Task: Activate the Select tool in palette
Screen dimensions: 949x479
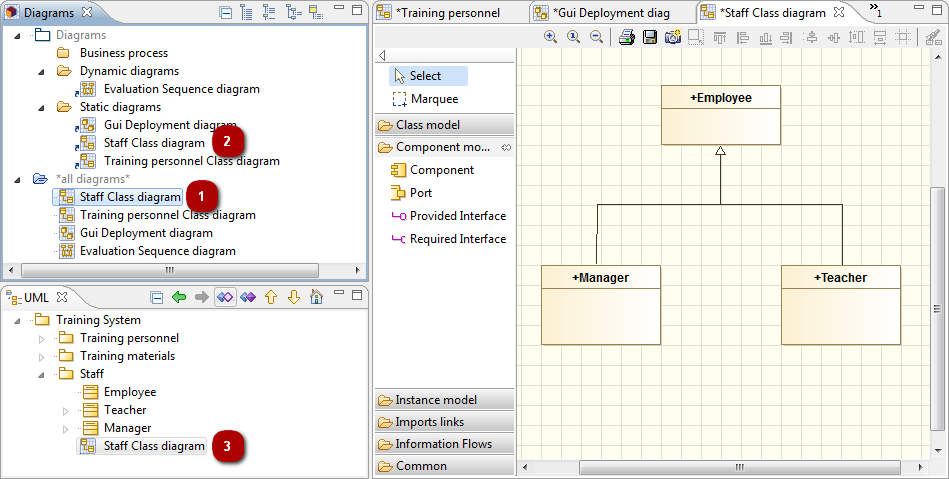Action: pyautogui.click(x=429, y=76)
